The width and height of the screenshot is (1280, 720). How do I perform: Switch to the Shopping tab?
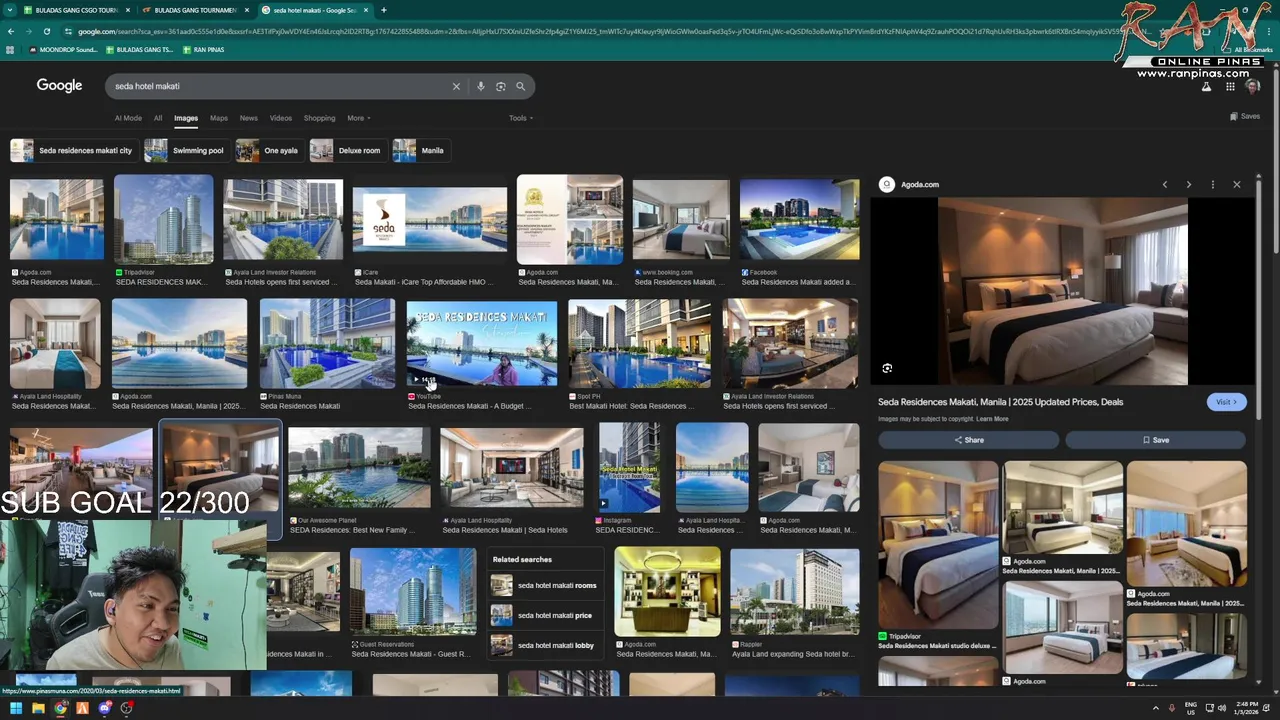[320, 118]
